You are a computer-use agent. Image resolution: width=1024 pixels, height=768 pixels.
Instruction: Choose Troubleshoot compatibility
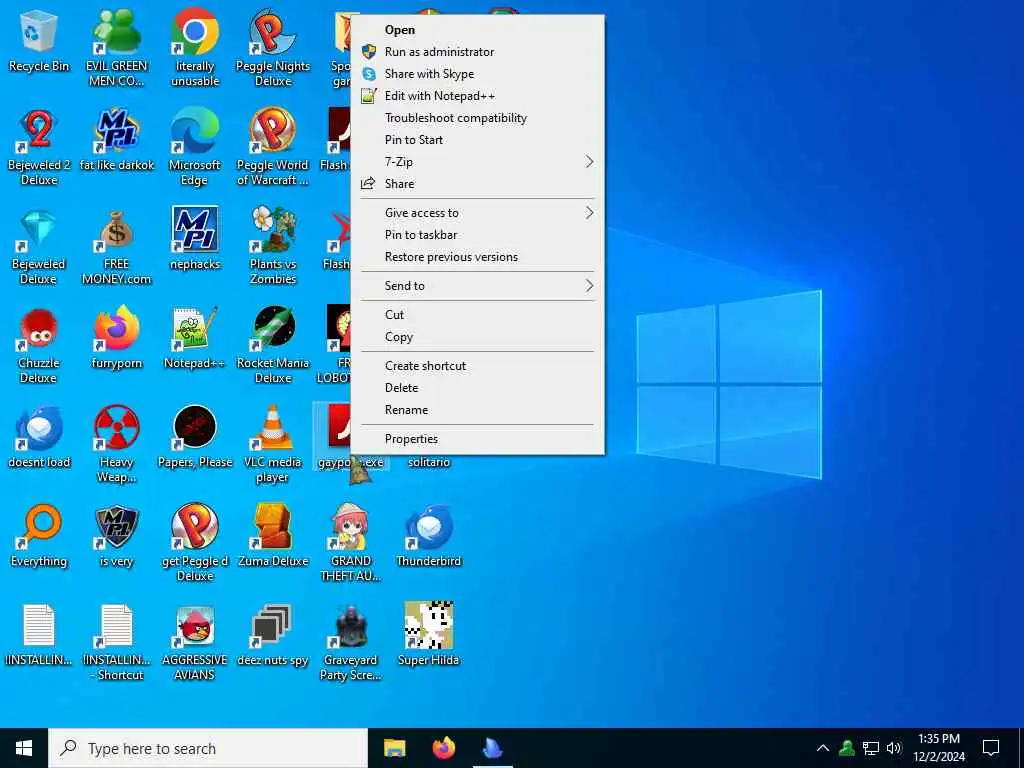tap(477, 118)
